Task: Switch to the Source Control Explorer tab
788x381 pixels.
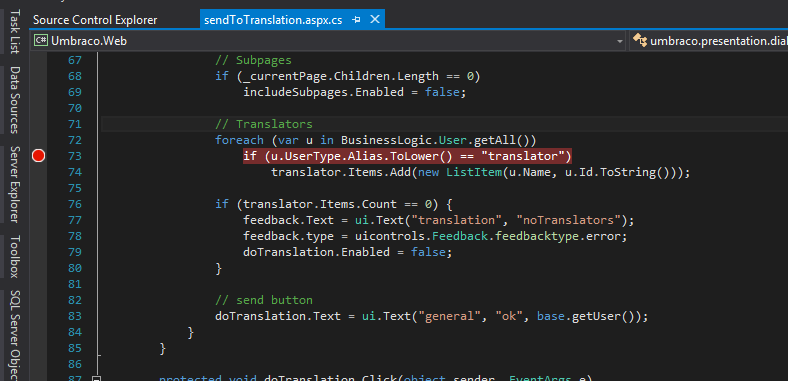Action: [x=95, y=20]
